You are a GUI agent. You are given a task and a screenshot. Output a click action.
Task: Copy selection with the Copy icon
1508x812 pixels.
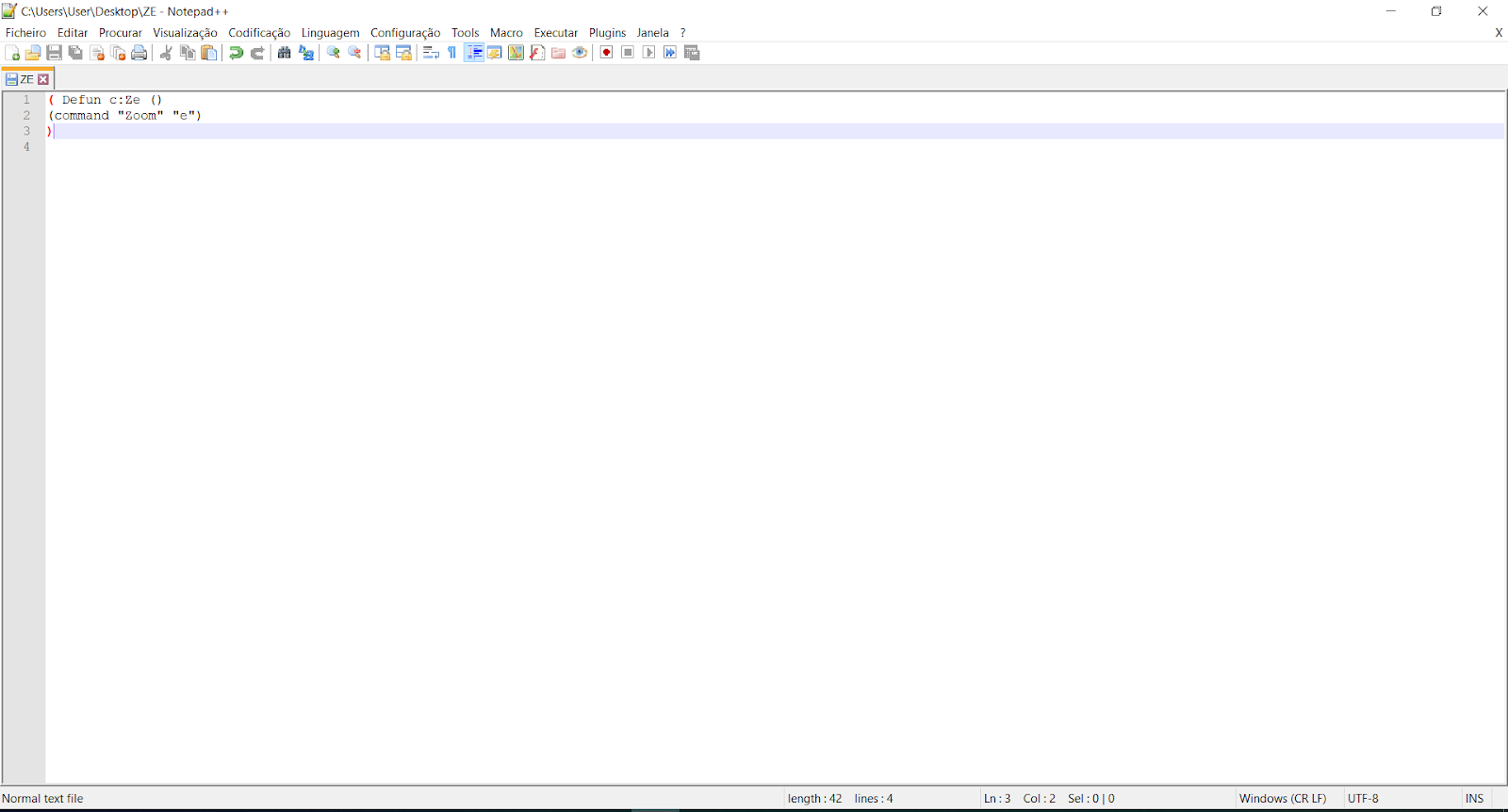click(x=188, y=53)
